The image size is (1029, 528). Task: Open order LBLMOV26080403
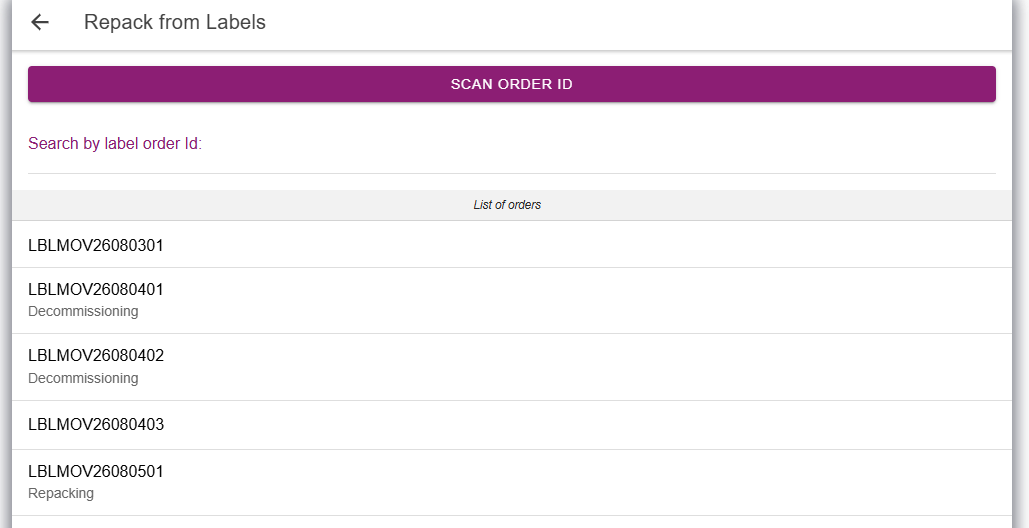(511, 425)
